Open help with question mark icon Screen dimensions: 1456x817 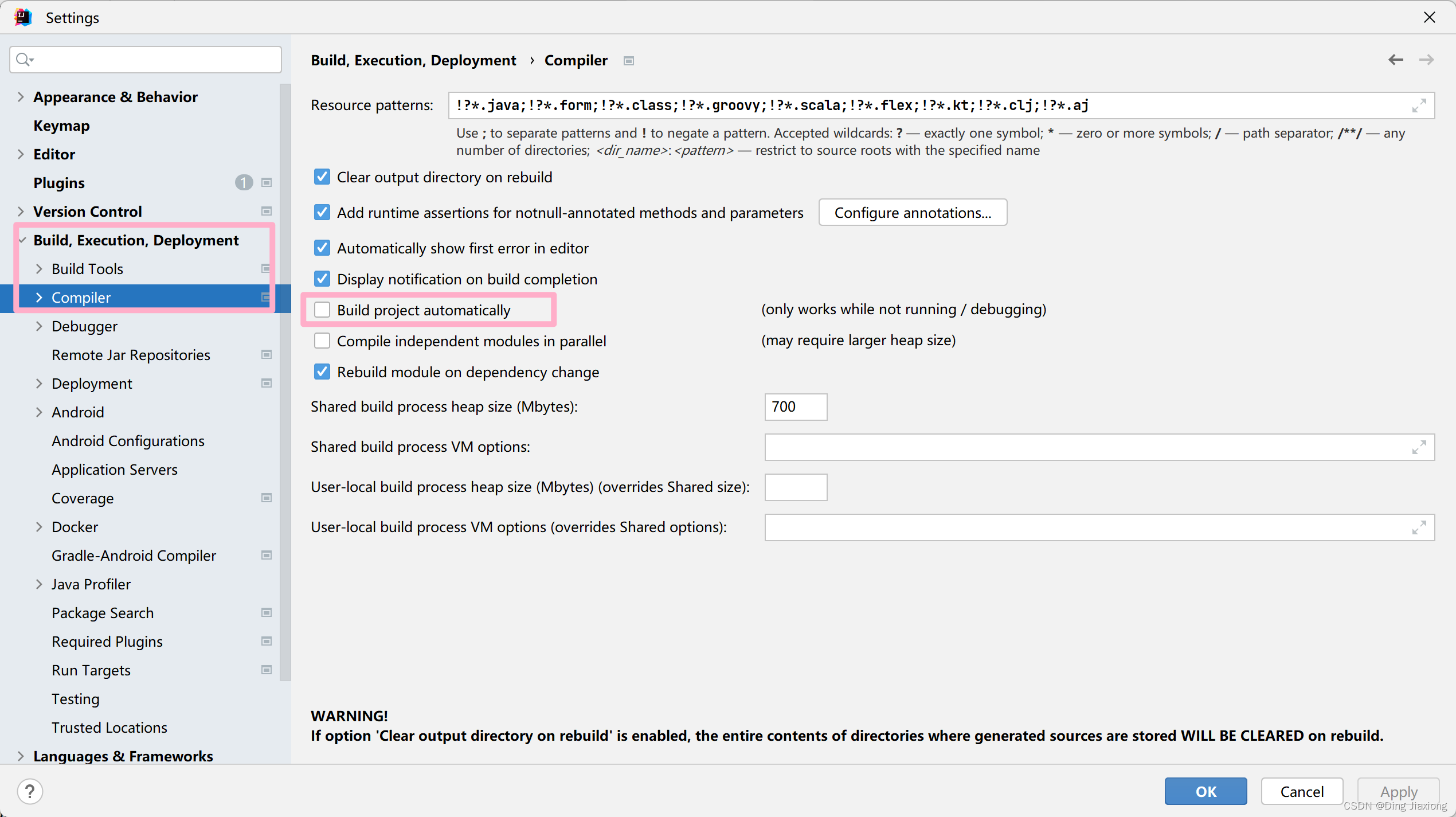click(30, 792)
